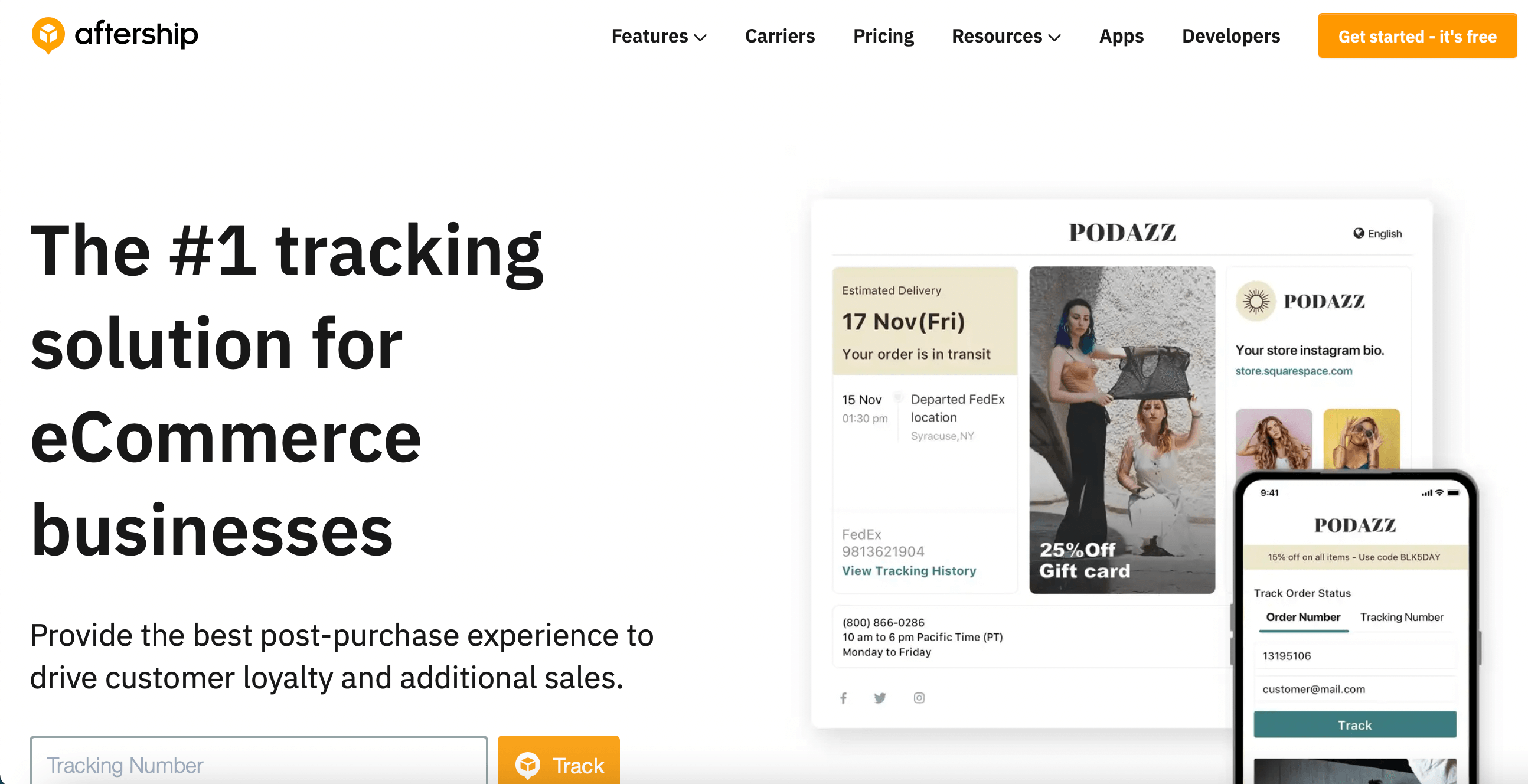Screen dimensions: 1528x784
Task: Click the Get started - it's free button
Action: [x=1416, y=35]
